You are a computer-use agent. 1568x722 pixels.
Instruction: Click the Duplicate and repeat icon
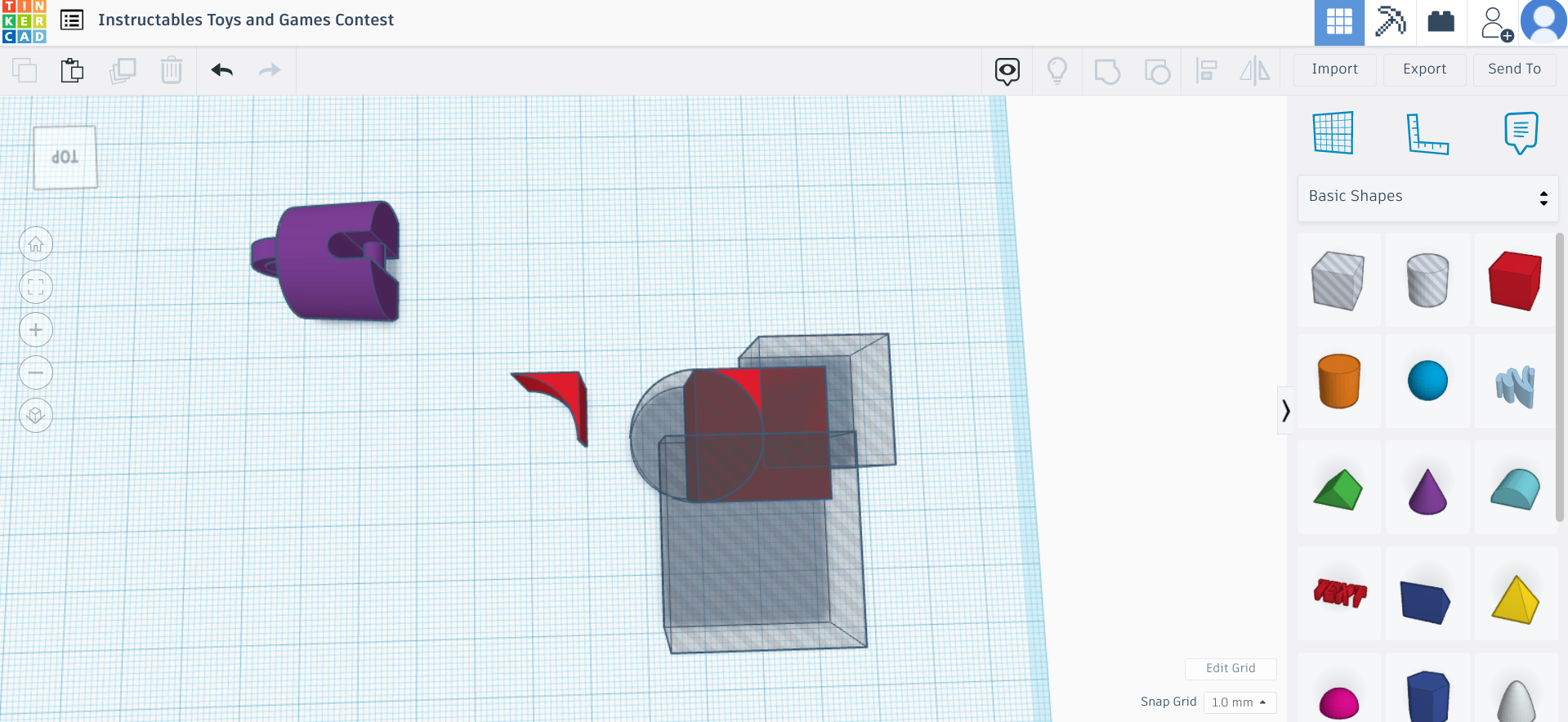click(x=123, y=70)
